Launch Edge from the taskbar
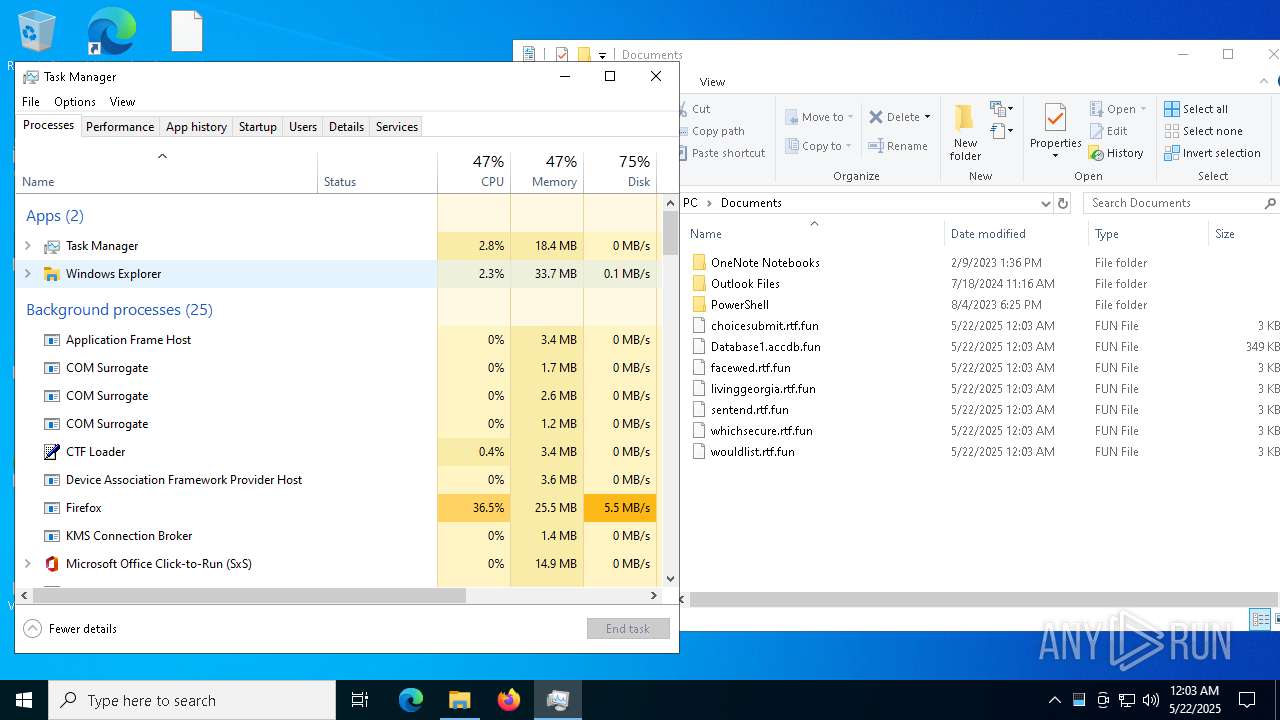Image resolution: width=1280 pixels, height=720 pixels. click(x=411, y=700)
